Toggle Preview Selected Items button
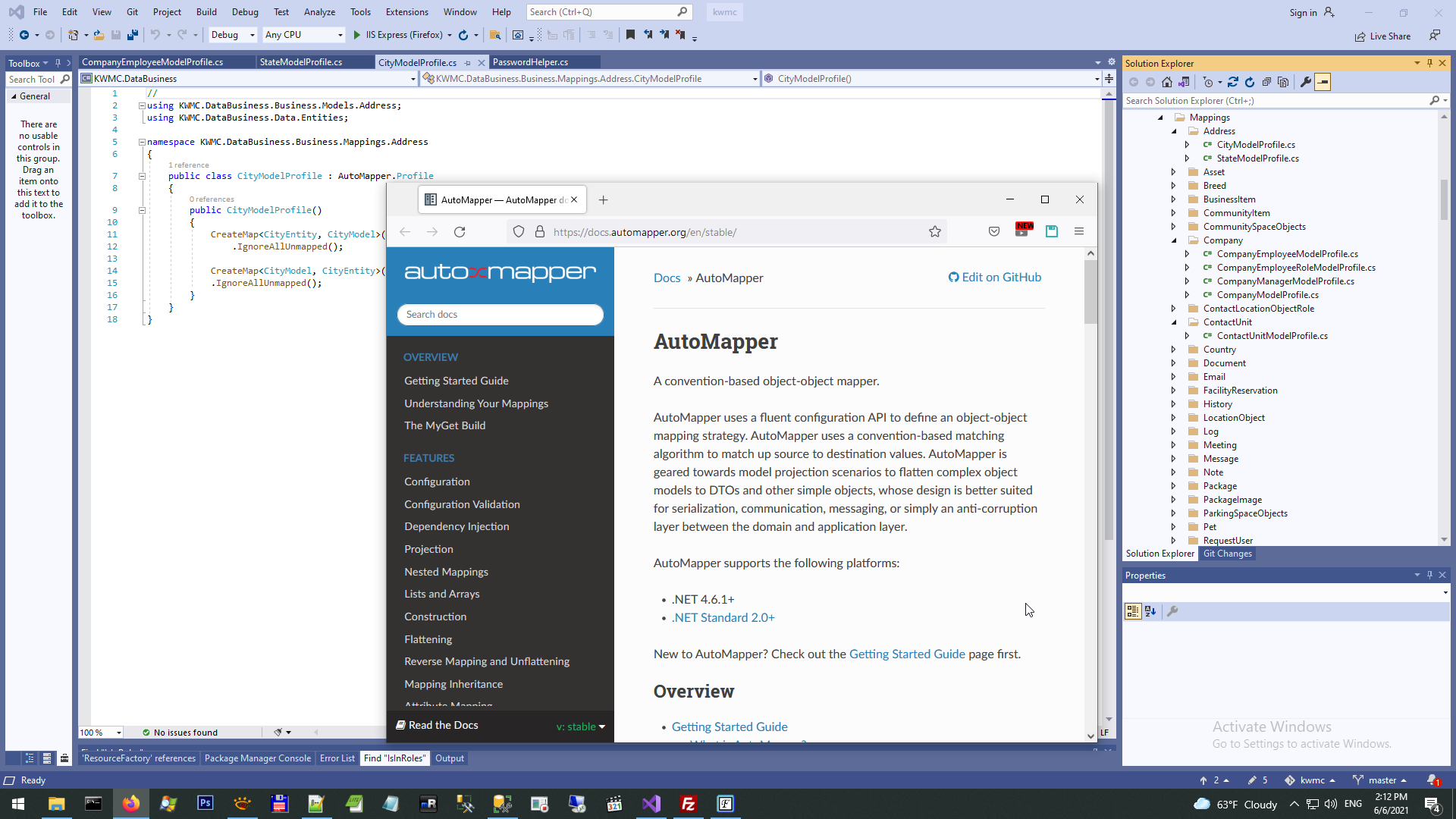 click(x=1323, y=82)
